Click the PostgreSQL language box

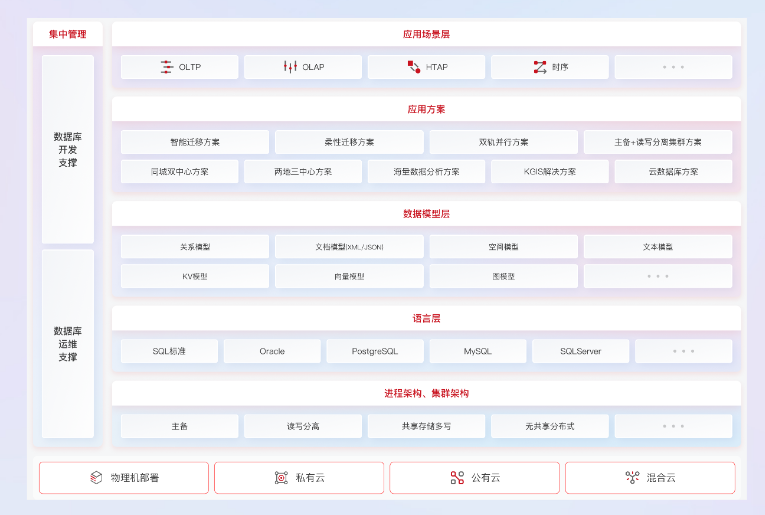pyautogui.click(x=375, y=351)
